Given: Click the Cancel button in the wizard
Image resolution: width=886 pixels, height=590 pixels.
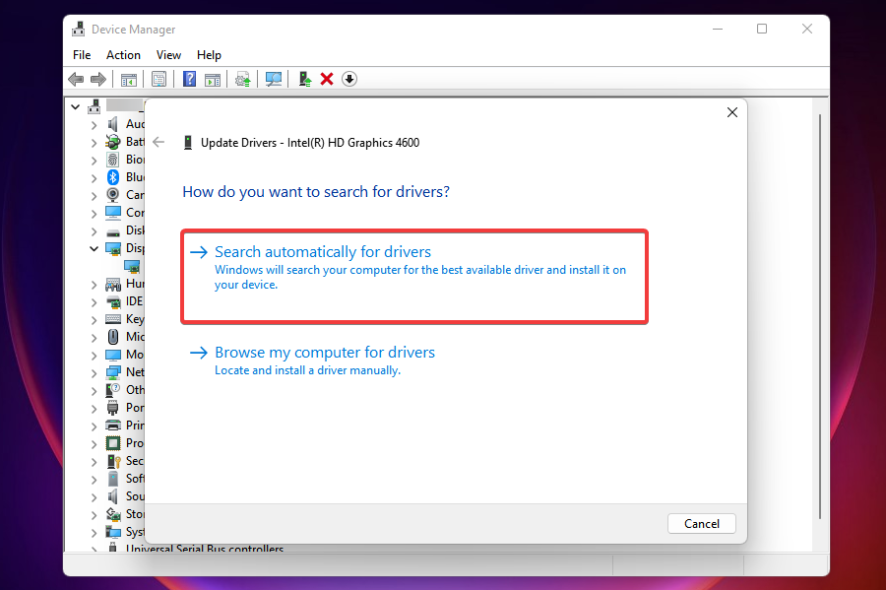Looking at the screenshot, I should [x=701, y=523].
